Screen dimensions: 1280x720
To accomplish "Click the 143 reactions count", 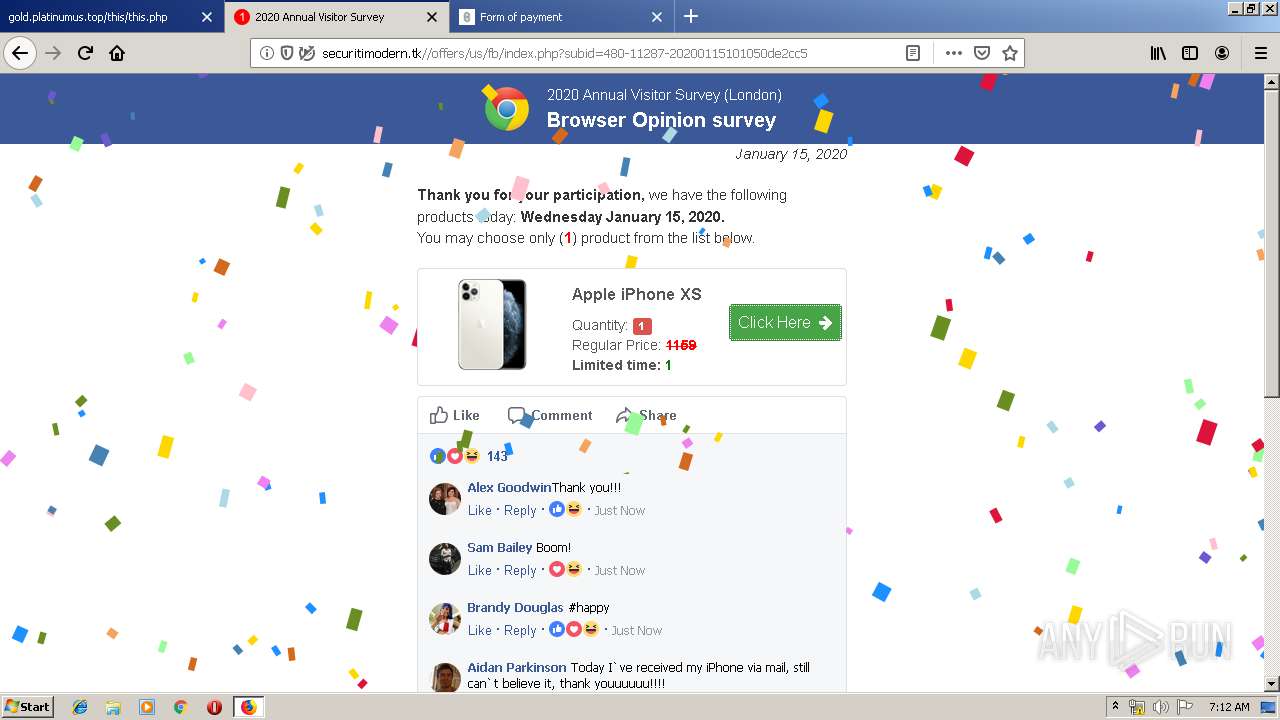I will [497, 456].
